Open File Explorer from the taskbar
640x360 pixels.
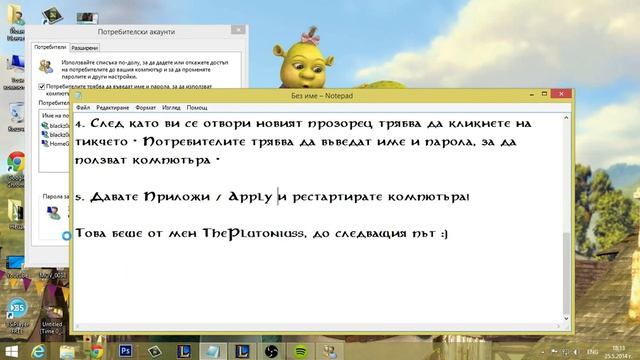[67, 351]
